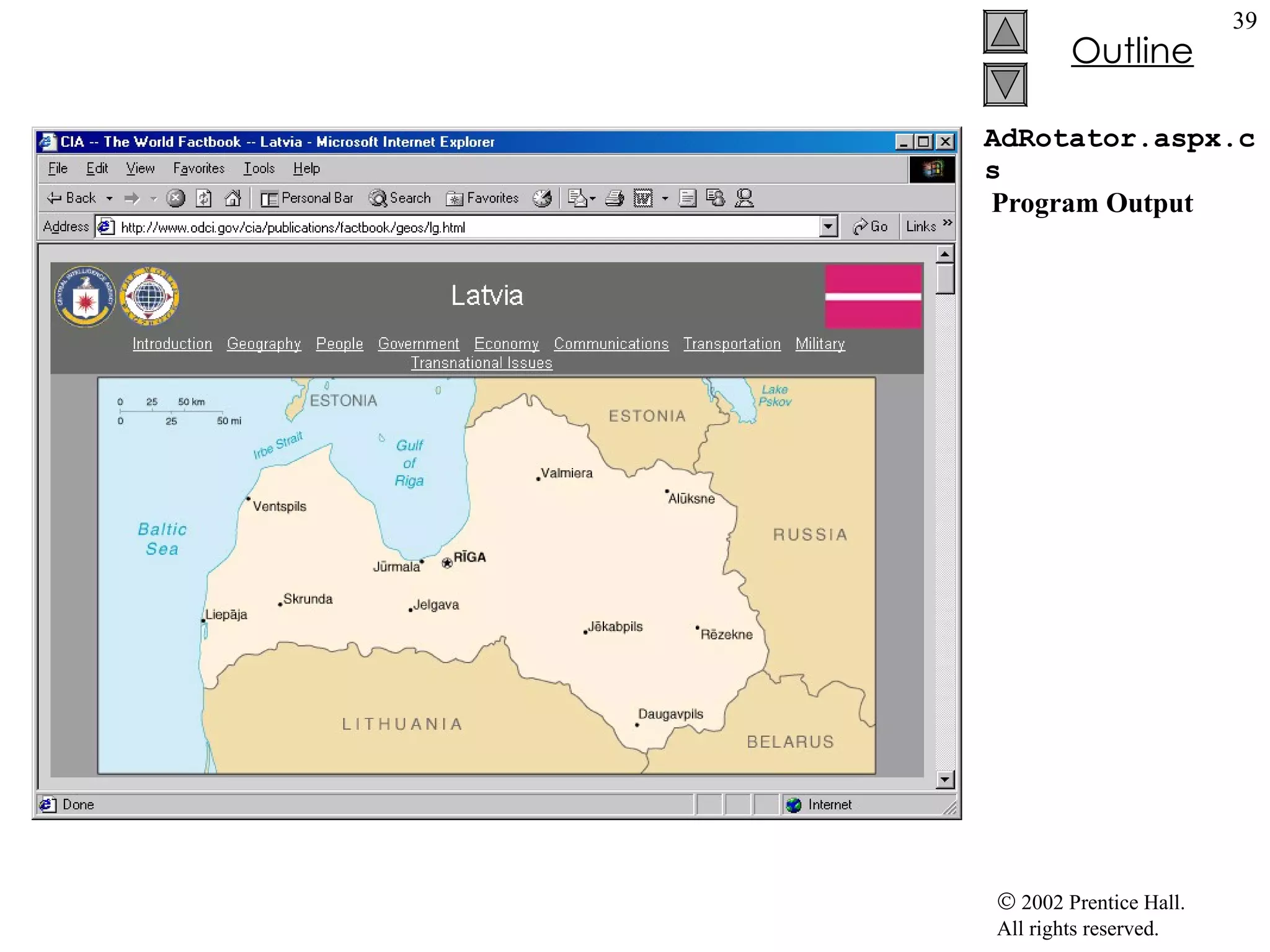Click the Refresh page icon
This screenshot has height=952, width=1270.
[x=204, y=198]
